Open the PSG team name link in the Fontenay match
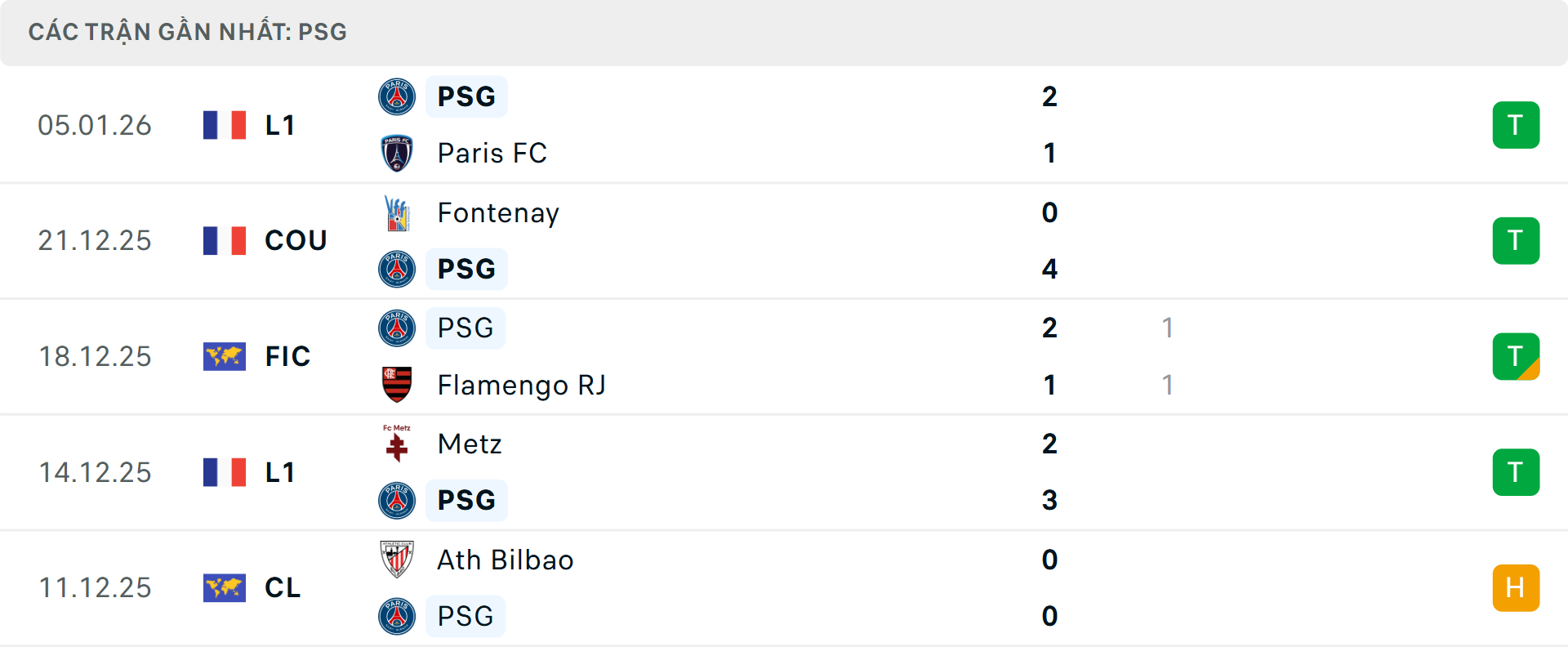 465,269
